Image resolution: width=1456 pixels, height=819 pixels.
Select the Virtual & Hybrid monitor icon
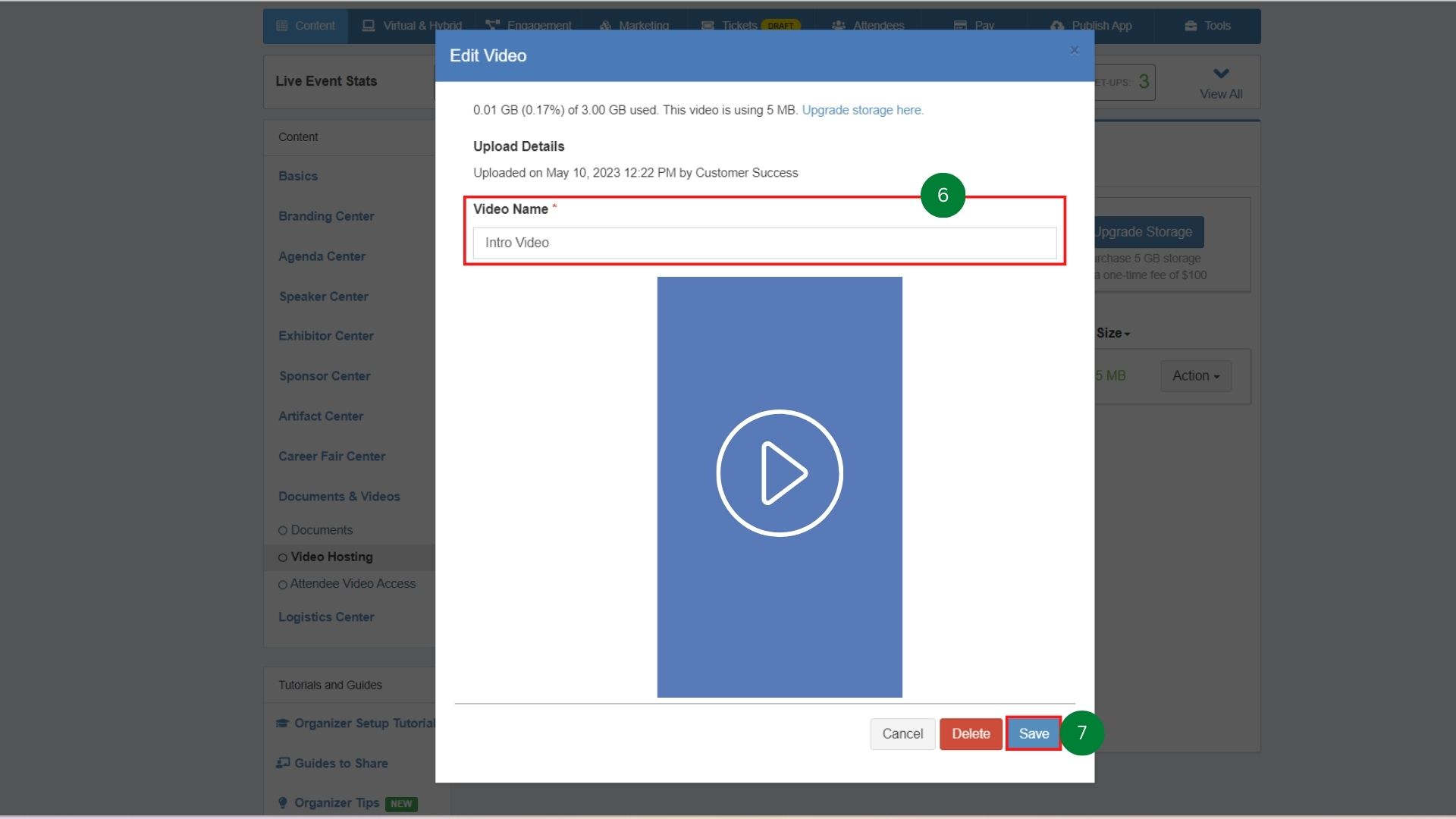coord(369,25)
